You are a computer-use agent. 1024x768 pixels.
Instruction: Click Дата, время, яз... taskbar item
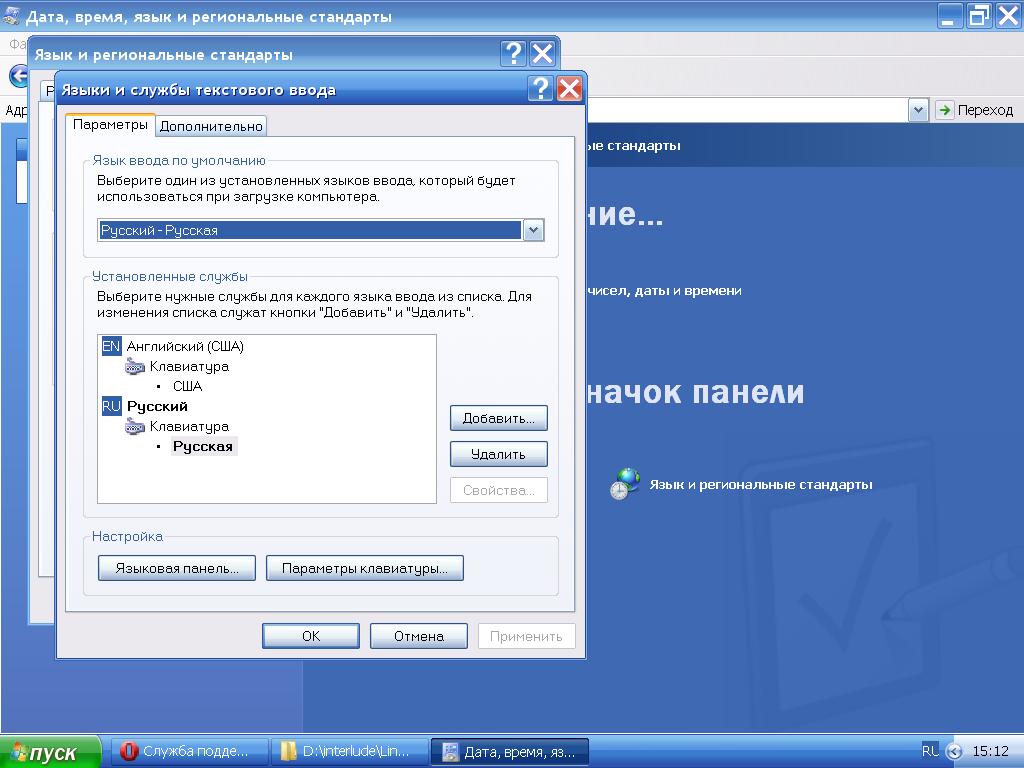click(x=510, y=752)
